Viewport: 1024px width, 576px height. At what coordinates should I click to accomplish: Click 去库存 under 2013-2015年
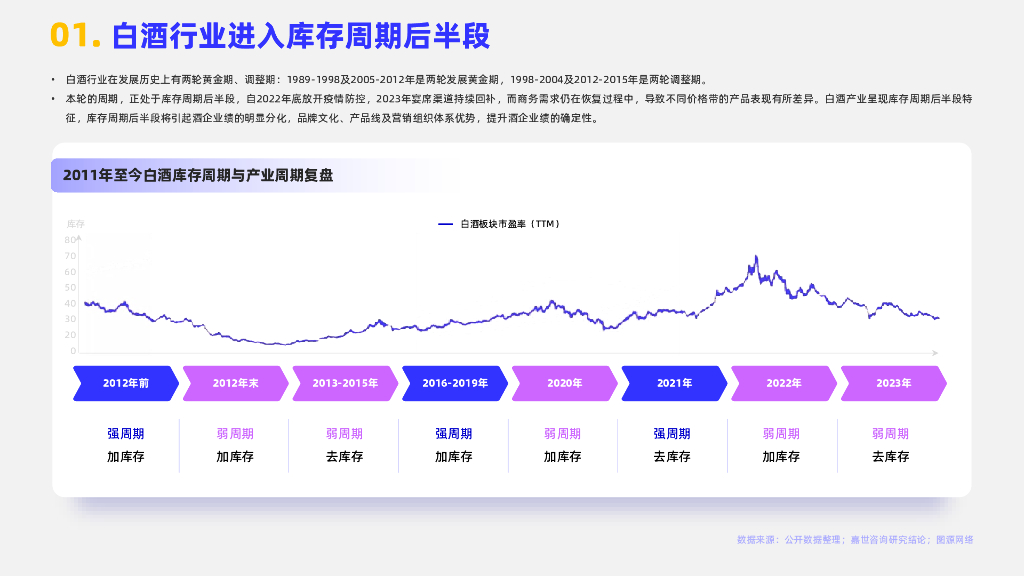pos(344,456)
